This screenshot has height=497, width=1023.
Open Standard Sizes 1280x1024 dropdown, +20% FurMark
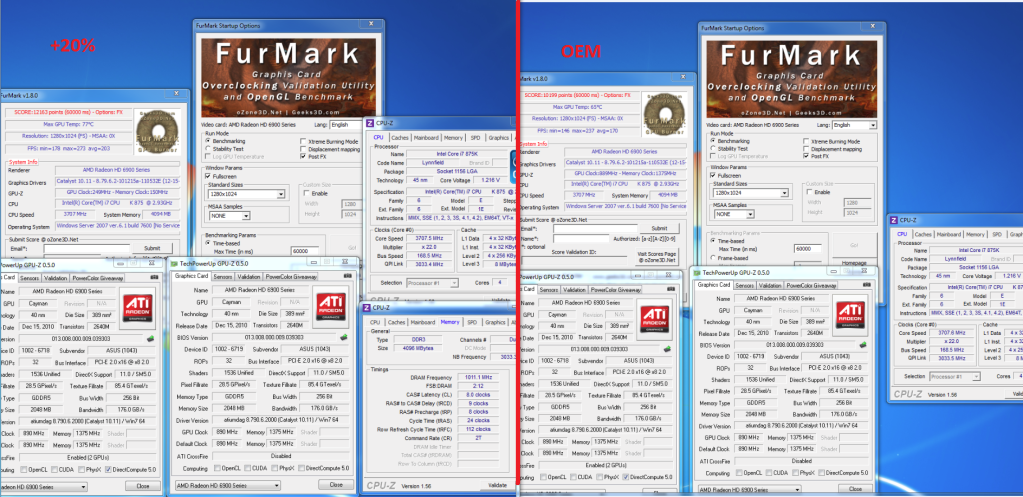click(x=246, y=194)
